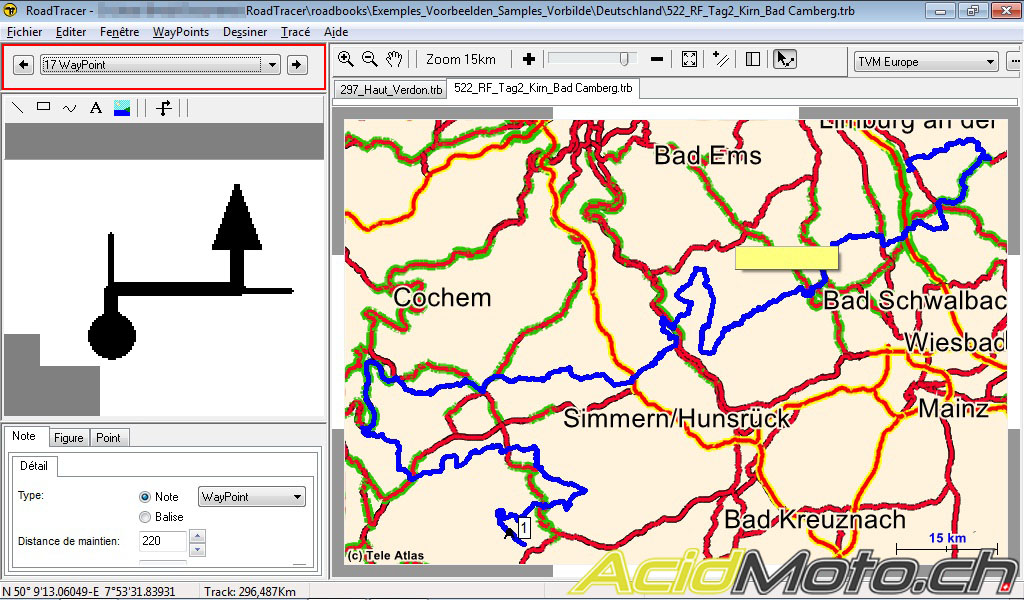Click the bold minus zoom button
1024x600 pixels.
point(657,59)
